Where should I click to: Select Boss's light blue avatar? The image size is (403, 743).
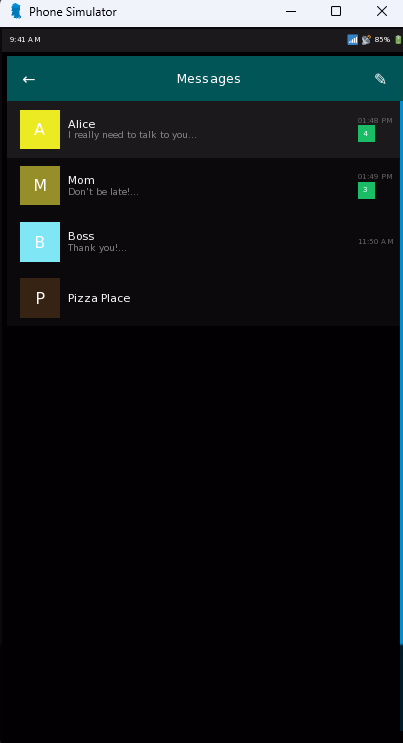pyautogui.click(x=40, y=242)
